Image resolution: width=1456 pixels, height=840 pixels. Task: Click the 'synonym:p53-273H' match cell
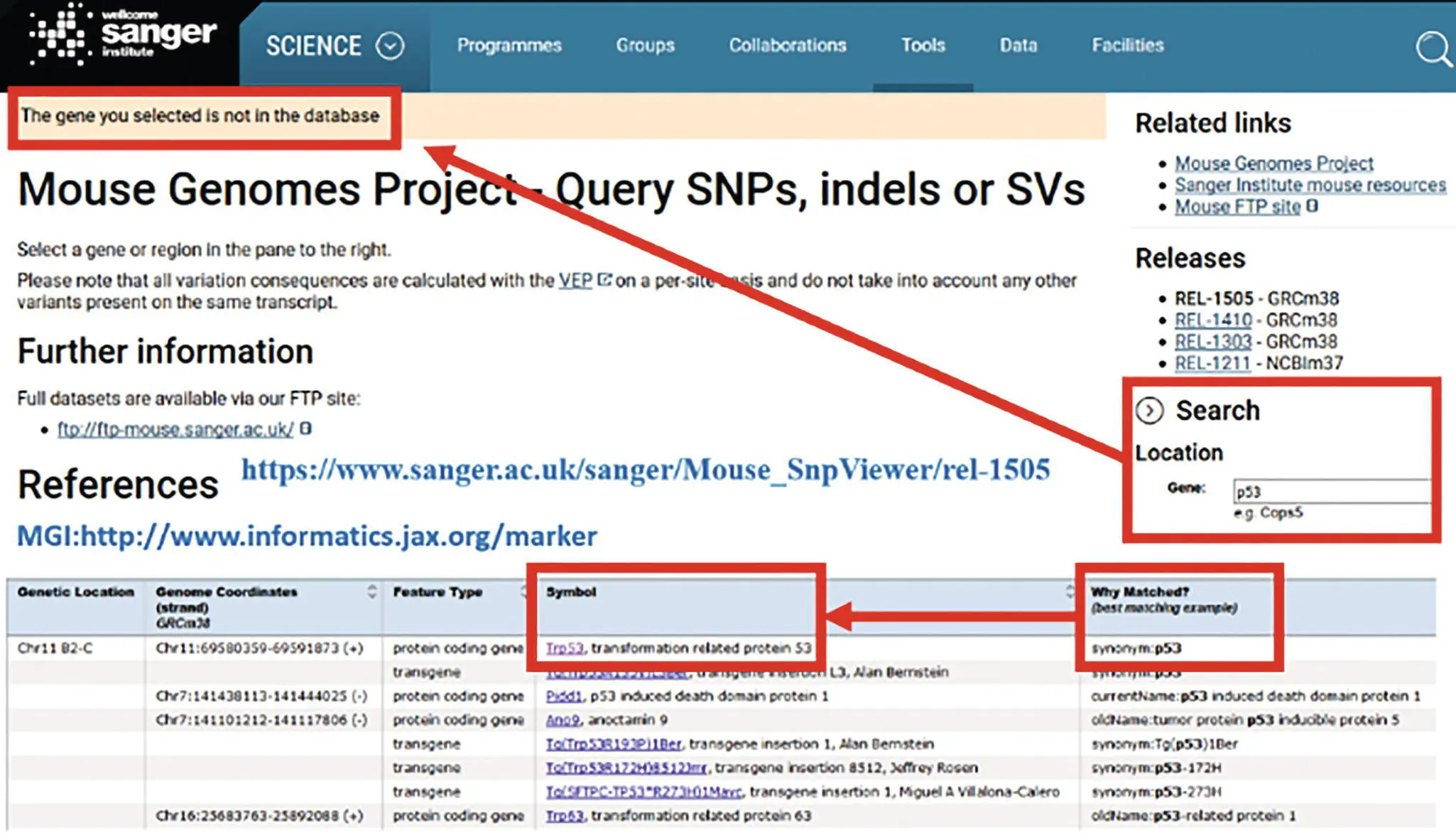point(1156,792)
